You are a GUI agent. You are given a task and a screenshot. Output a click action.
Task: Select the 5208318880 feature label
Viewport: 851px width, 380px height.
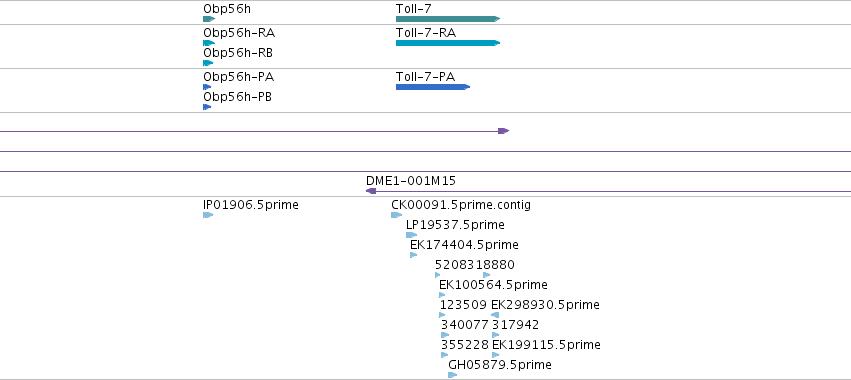pos(475,265)
